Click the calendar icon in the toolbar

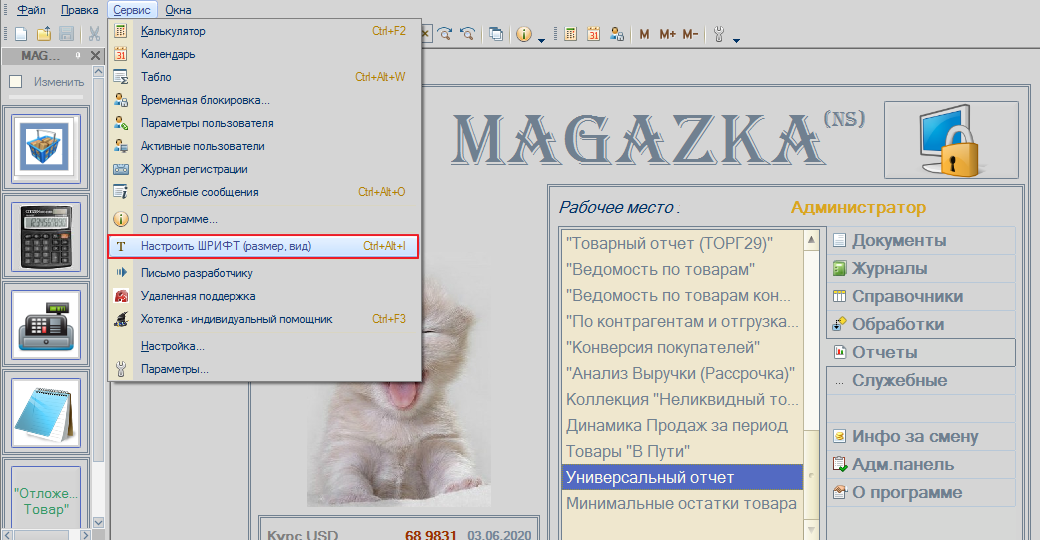coord(594,34)
